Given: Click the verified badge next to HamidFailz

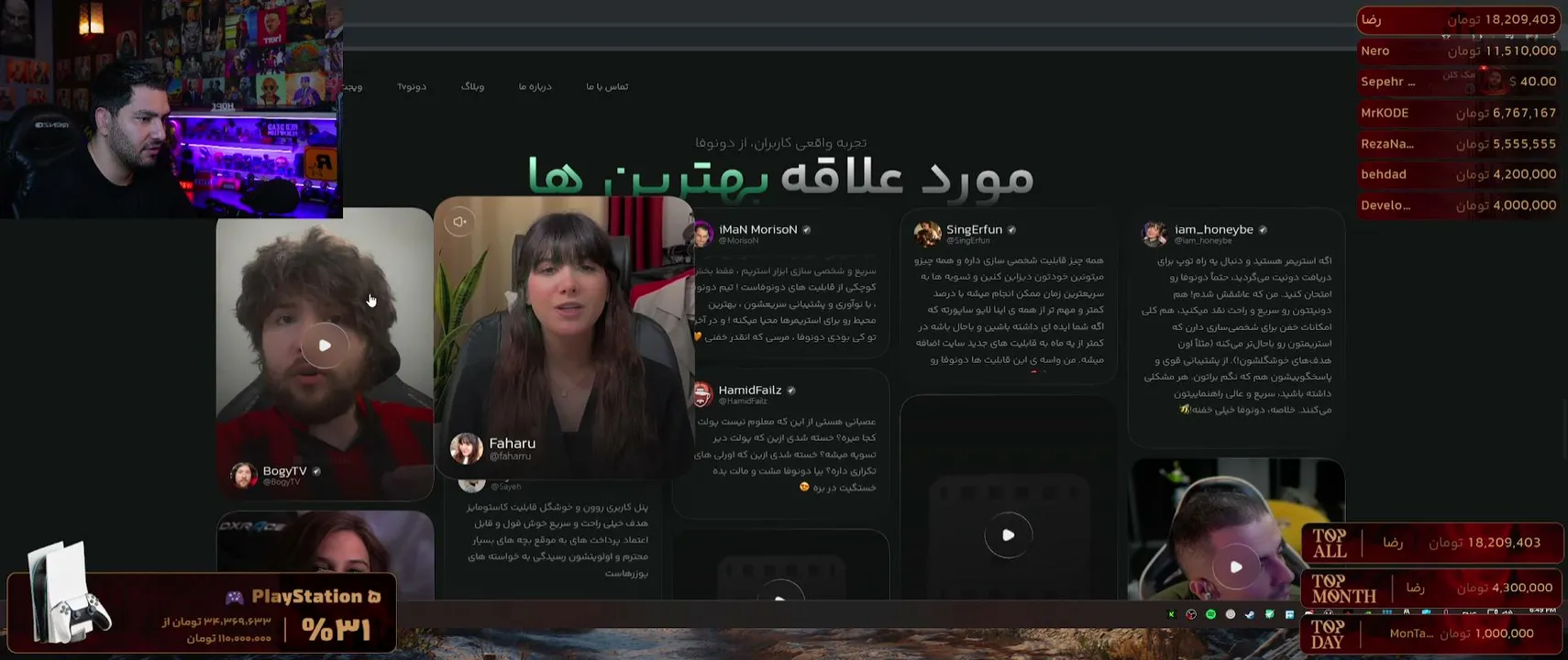Looking at the screenshot, I should tap(791, 390).
